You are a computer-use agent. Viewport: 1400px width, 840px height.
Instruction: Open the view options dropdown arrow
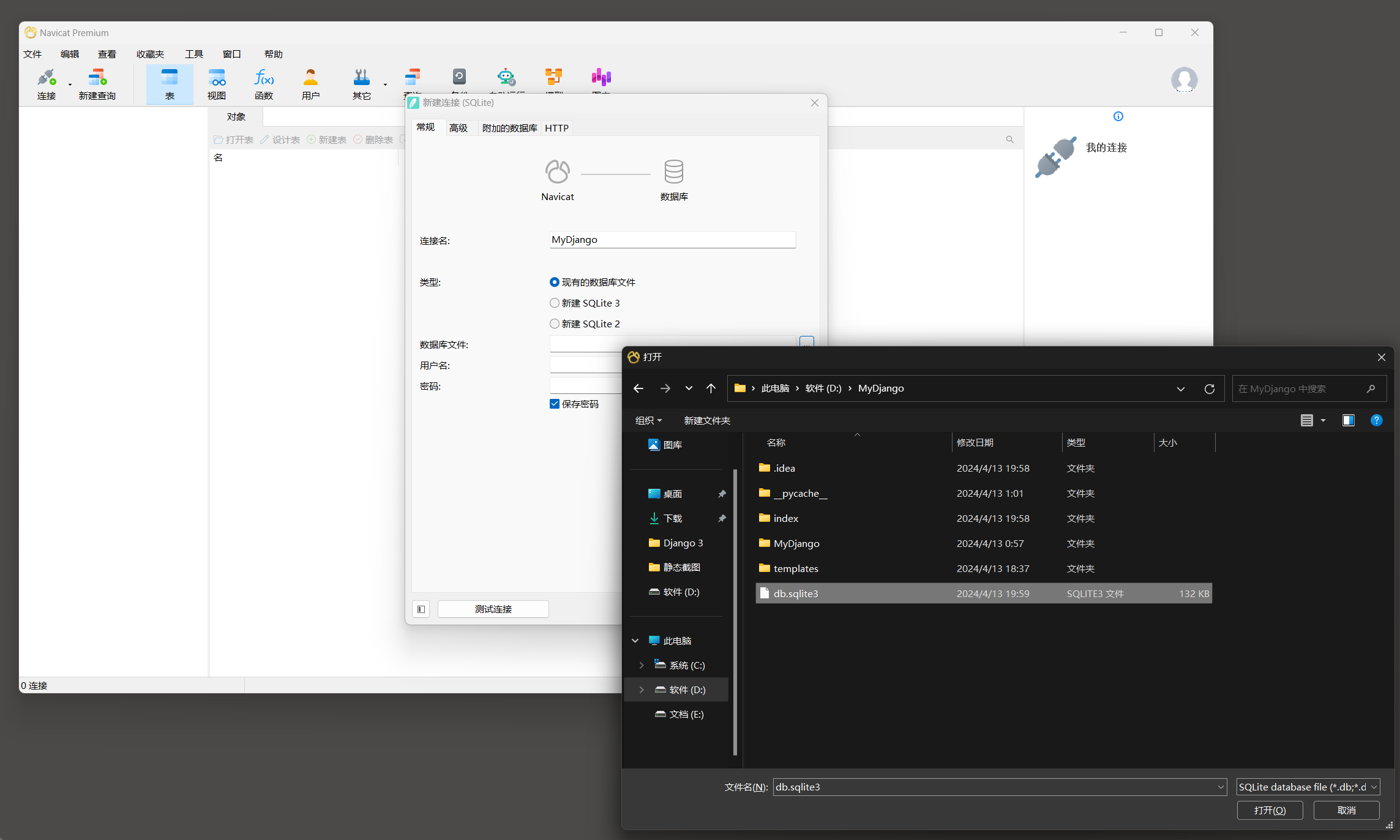coord(1323,420)
